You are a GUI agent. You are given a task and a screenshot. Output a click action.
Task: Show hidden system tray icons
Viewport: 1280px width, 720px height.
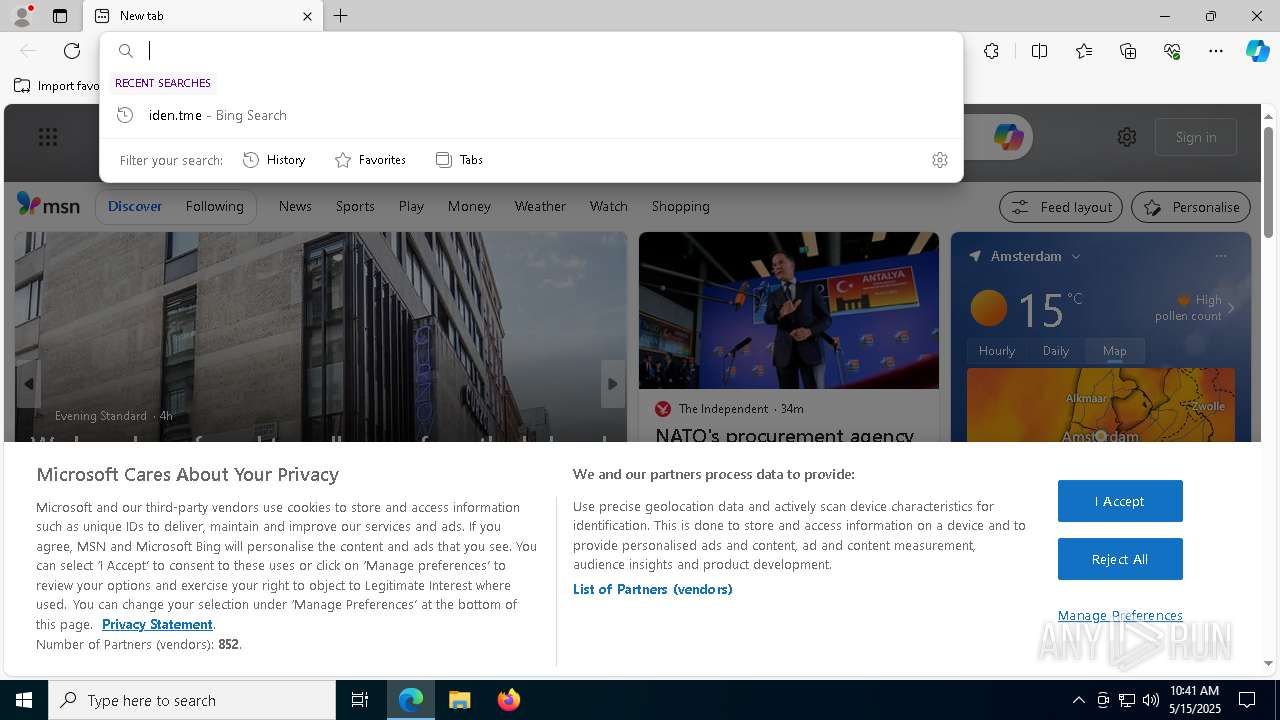(x=1078, y=700)
